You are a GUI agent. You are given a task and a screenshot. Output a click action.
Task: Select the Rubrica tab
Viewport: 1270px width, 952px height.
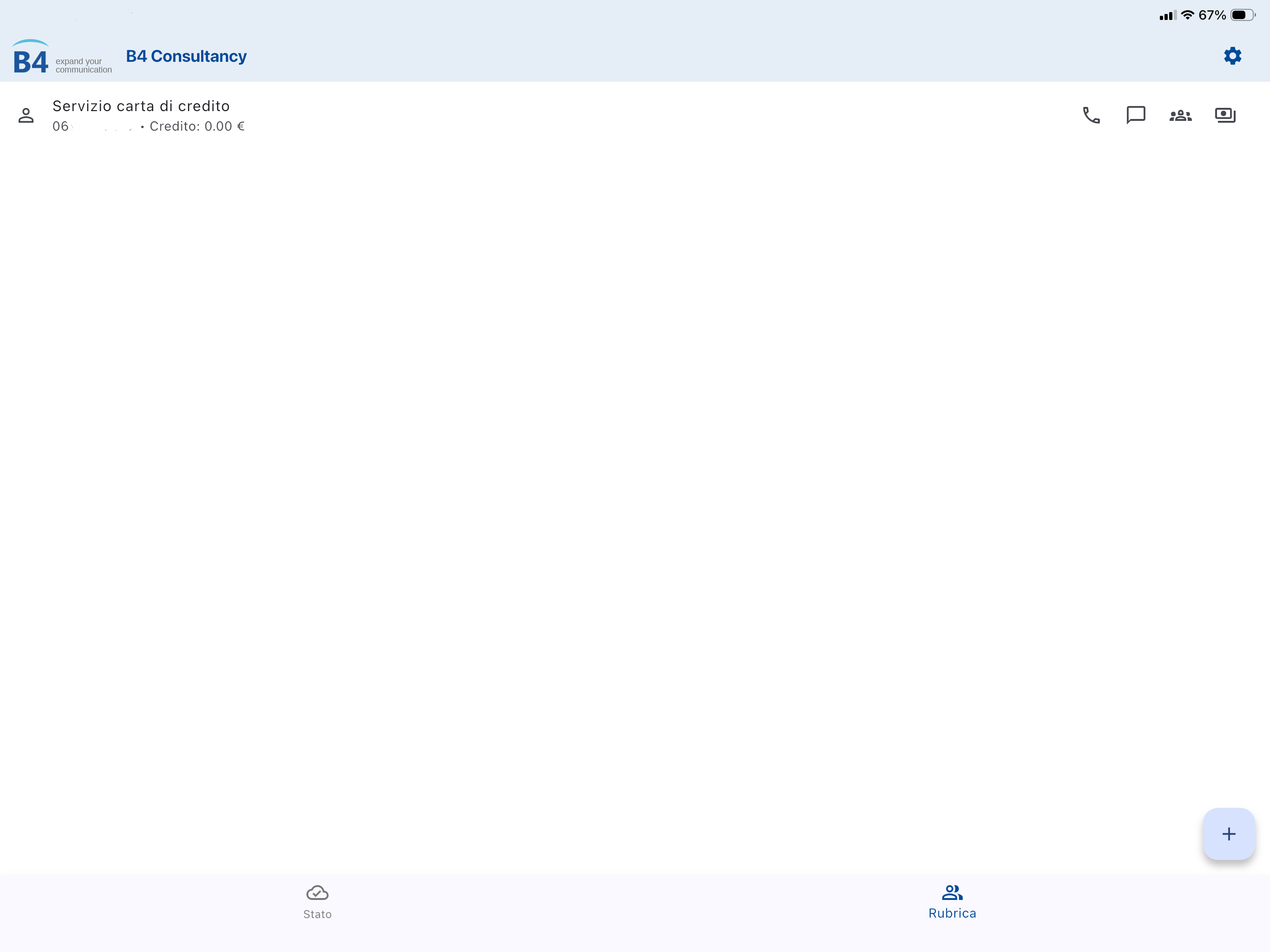point(952,902)
